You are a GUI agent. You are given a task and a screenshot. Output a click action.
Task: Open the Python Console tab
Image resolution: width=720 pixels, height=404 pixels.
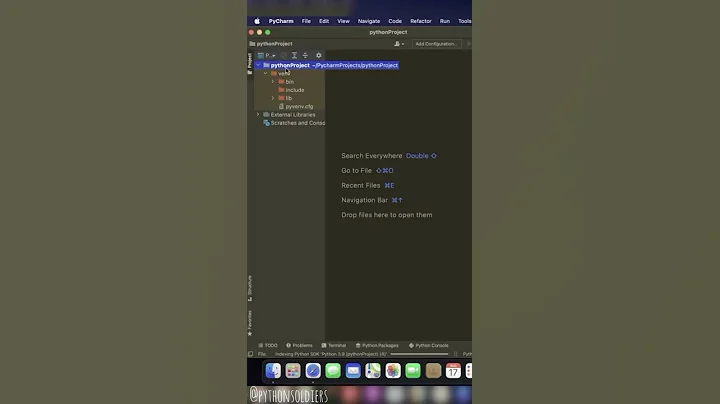(x=428, y=345)
